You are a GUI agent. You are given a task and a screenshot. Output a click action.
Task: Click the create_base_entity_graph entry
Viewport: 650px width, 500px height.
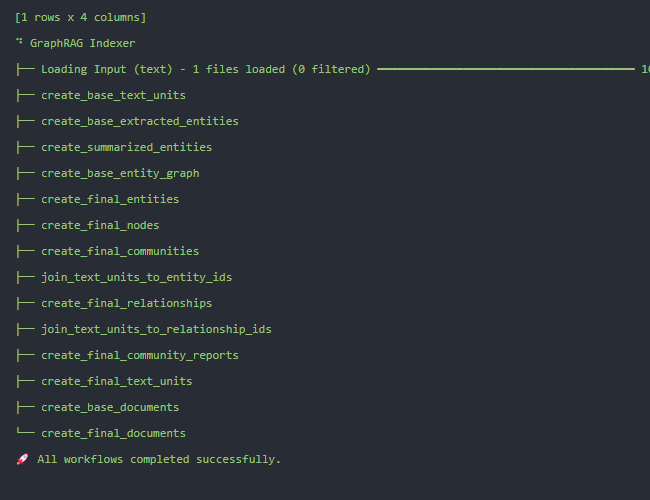click(120, 174)
